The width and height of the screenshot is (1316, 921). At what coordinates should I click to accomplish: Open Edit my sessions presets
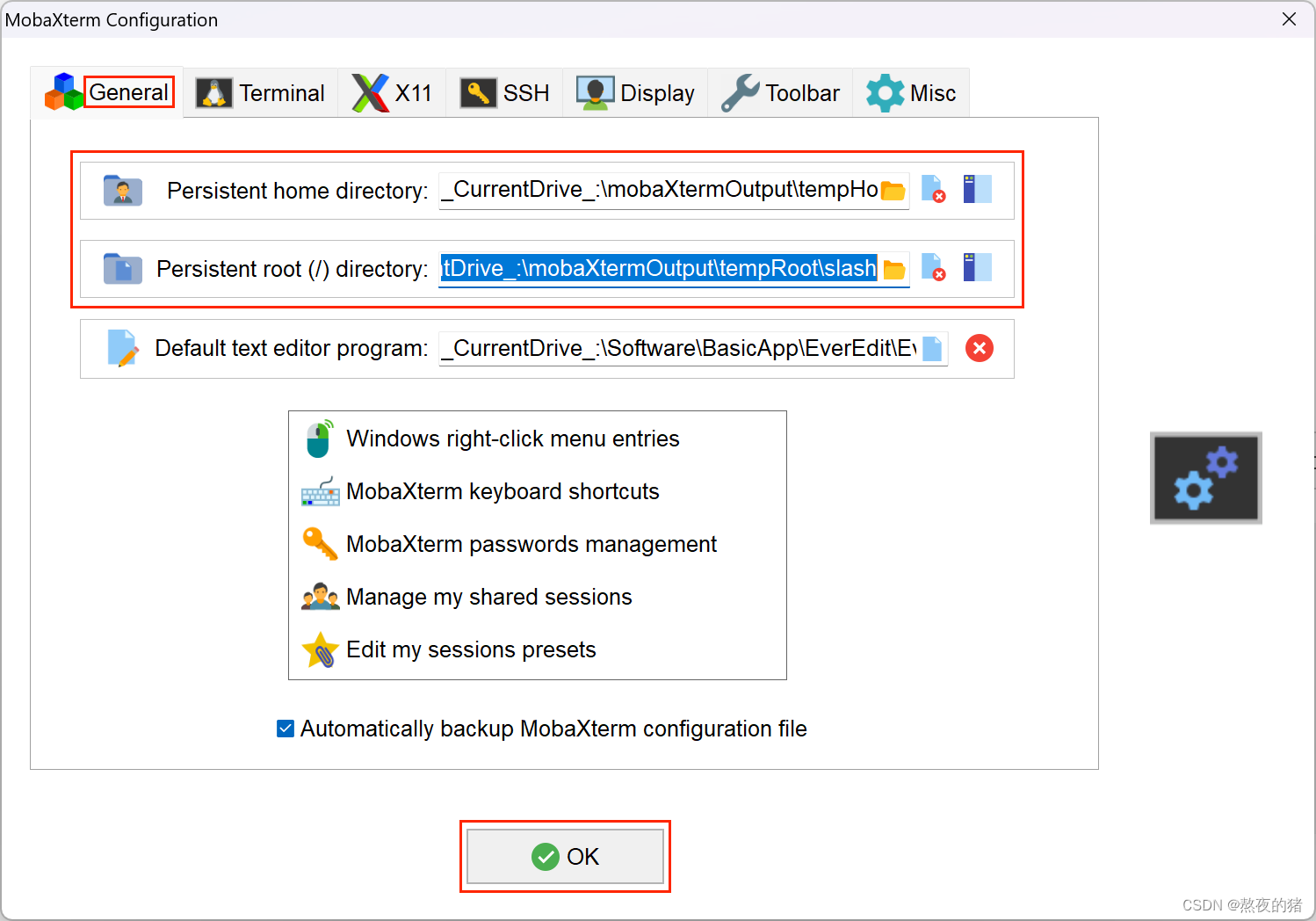coord(471,649)
